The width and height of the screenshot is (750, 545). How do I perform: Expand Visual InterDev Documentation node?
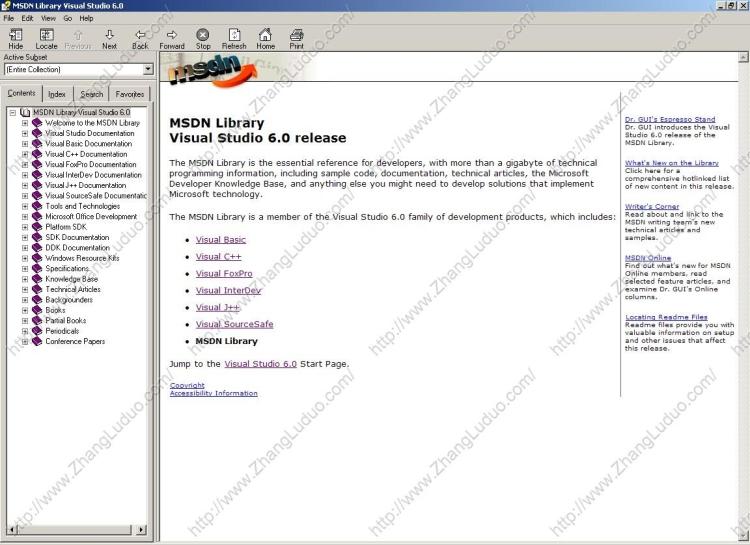pyautogui.click(x=25, y=175)
